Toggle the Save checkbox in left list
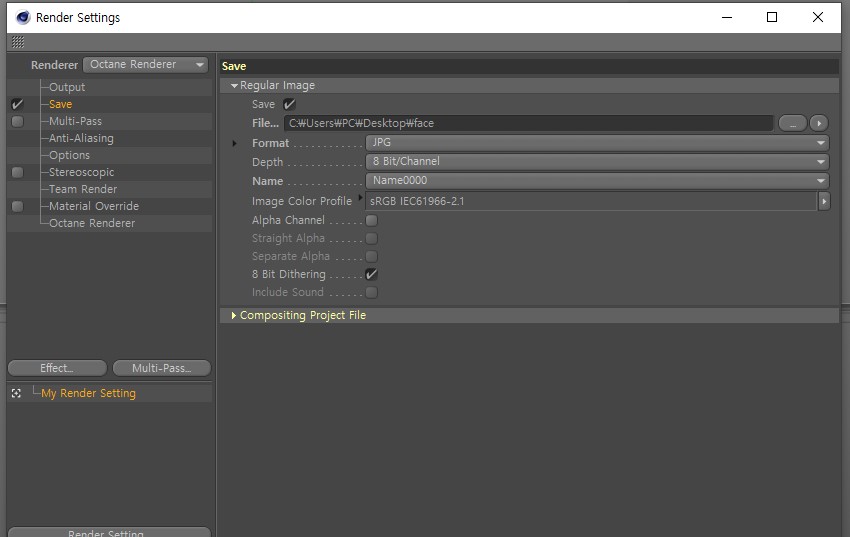This screenshot has height=537, width=850. tap(17, 104)
